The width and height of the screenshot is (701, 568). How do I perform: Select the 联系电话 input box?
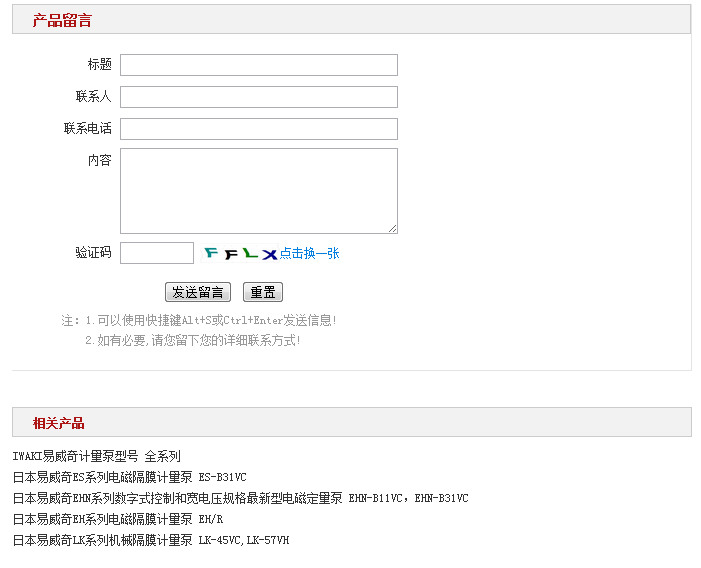pos(259,129)
